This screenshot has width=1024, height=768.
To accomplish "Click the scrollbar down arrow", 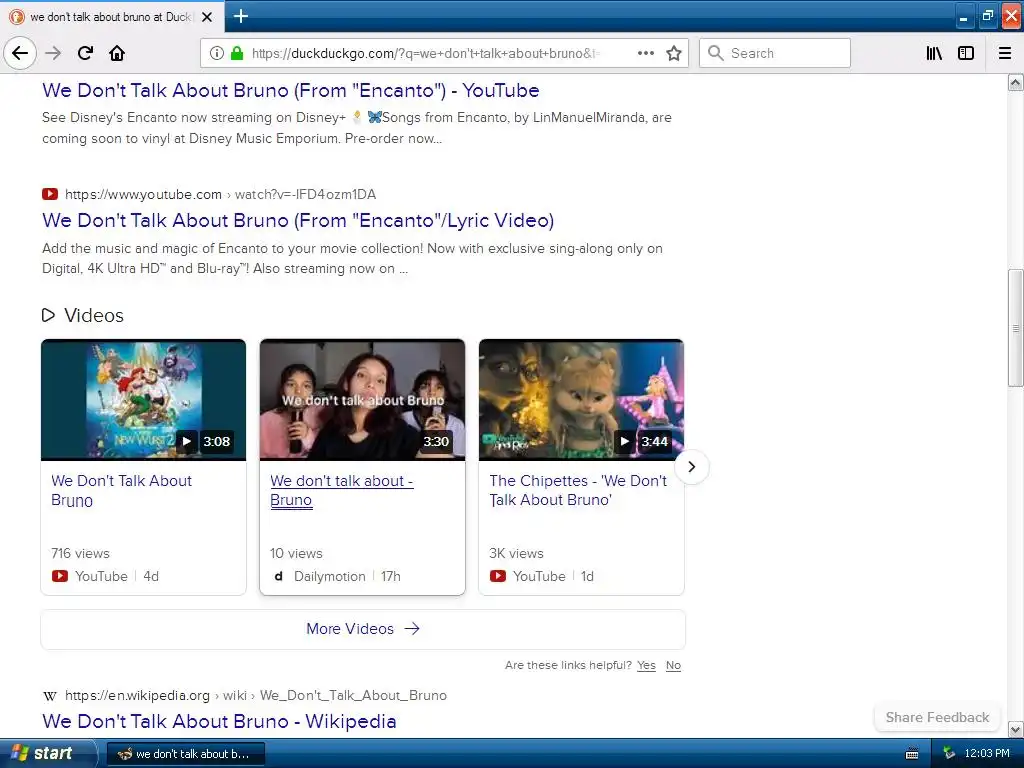I will click(1016, 729).
